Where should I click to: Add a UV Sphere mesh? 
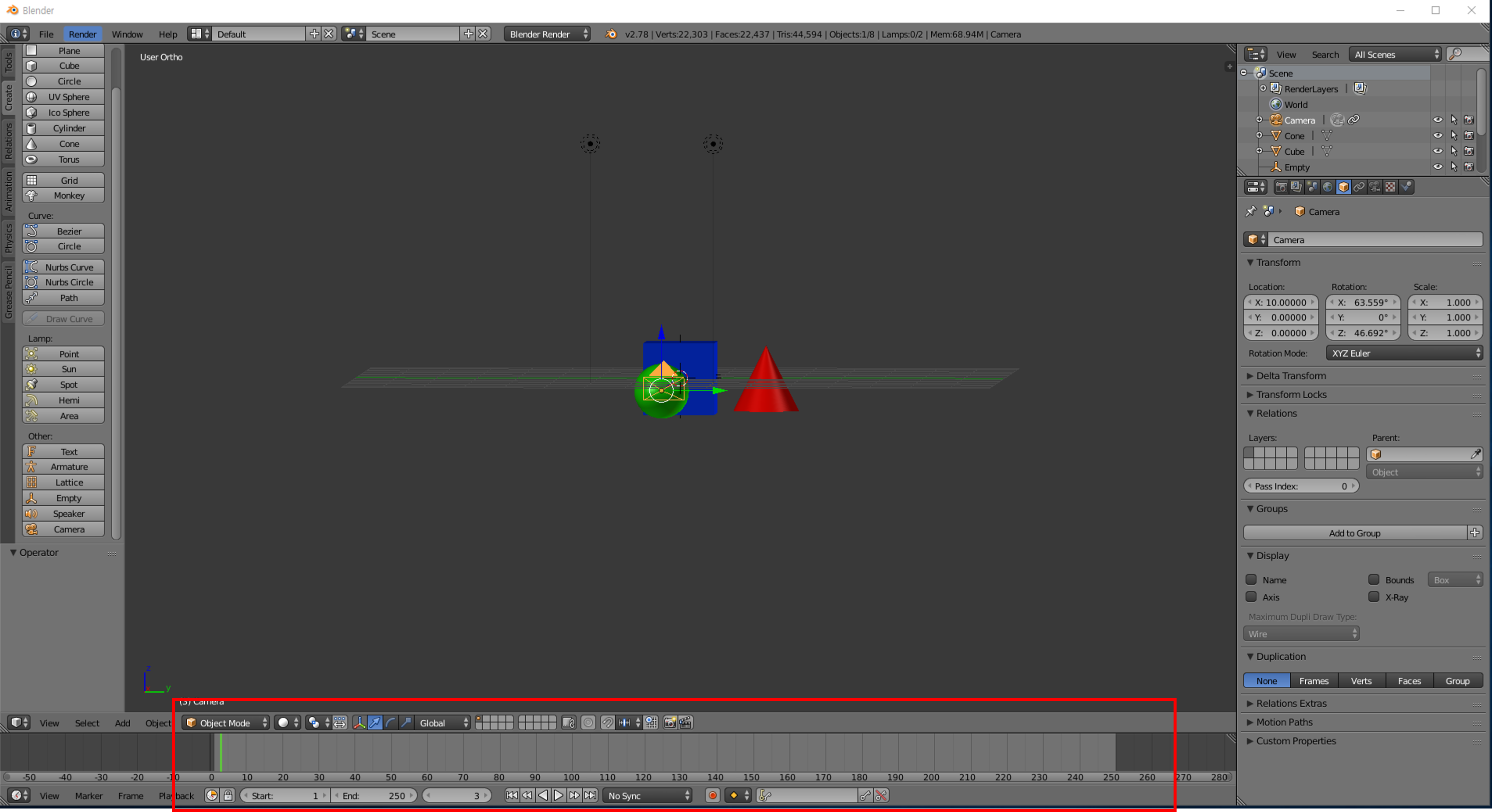point(64,97)
